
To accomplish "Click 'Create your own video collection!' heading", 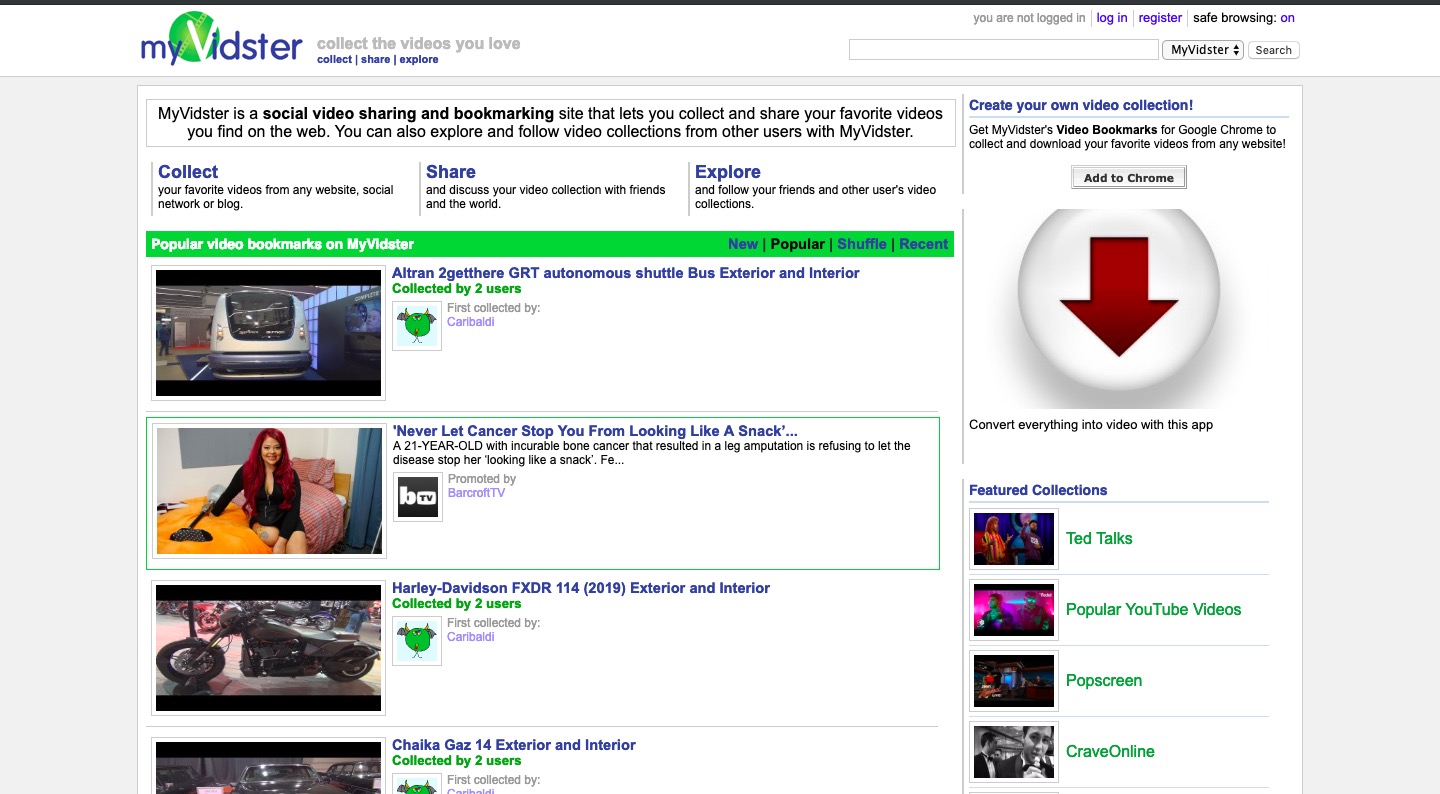I will tap(1081, 105).
